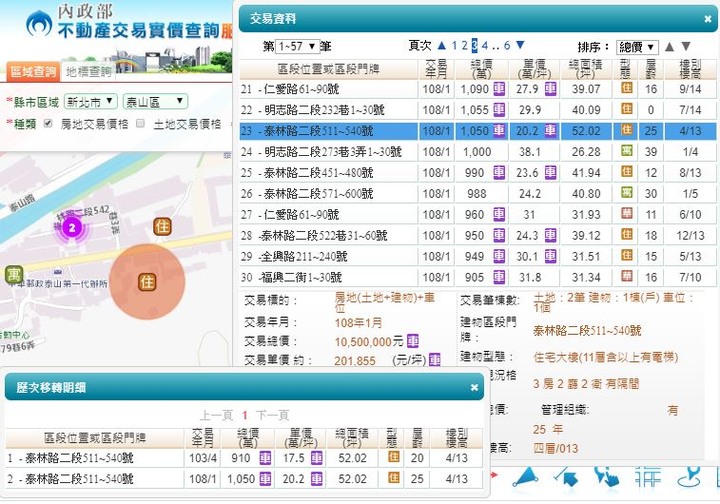720x504 pixels.
Task: Open the 第1~57筆 record range dropdown
Action: click(x=298, y=46)
